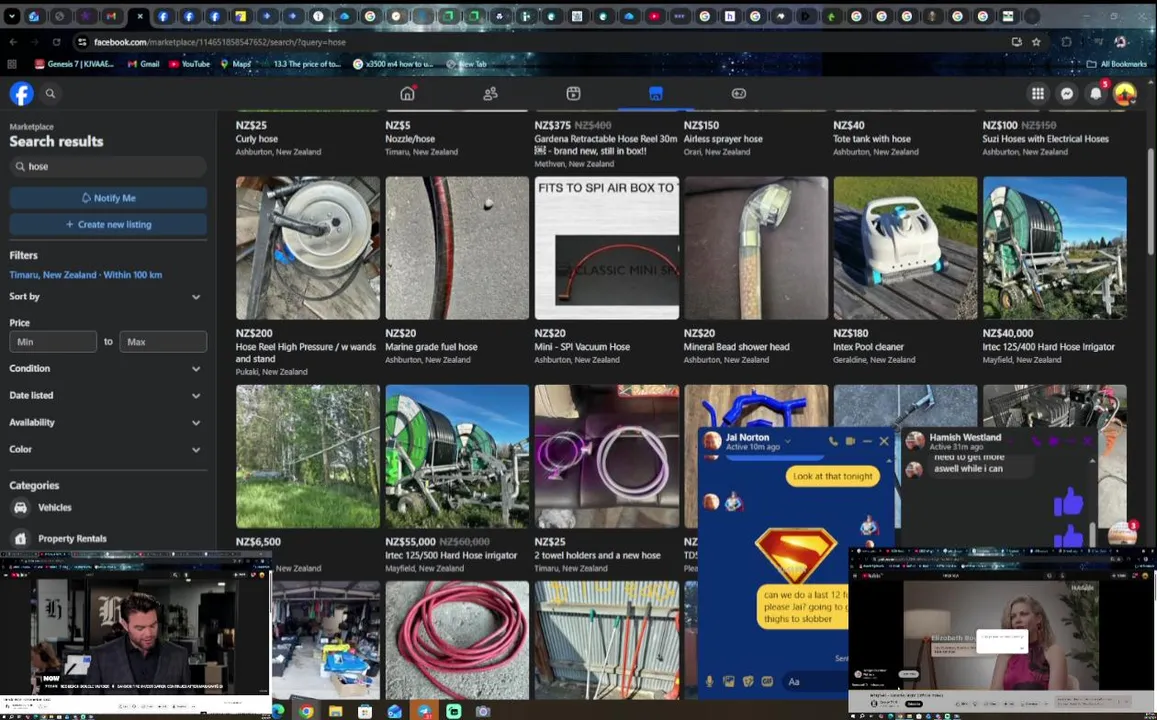Open the All Bookmarks folder
This screenshot has width=1157, height=720.
pos(1116,64)
